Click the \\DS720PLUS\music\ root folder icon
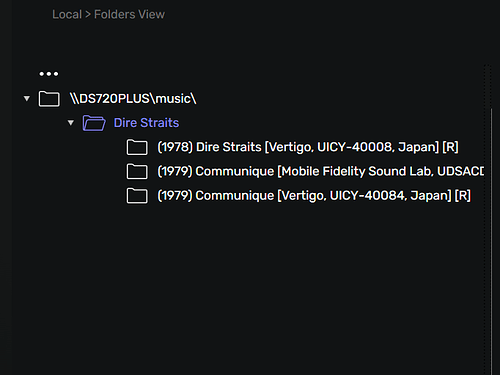 (x=49, y=99)
